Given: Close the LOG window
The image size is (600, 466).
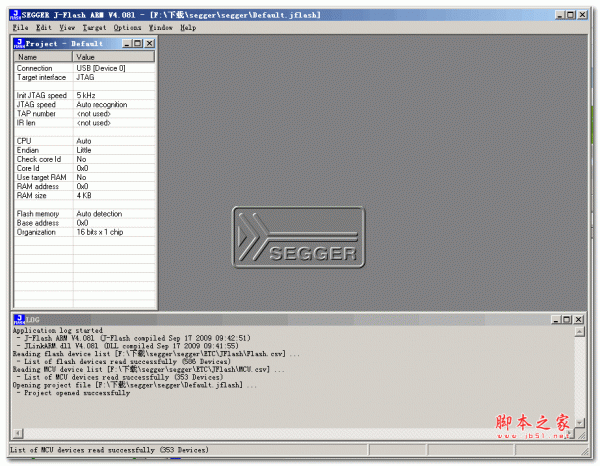Looking at the screenshot, I should click(579, 319).
